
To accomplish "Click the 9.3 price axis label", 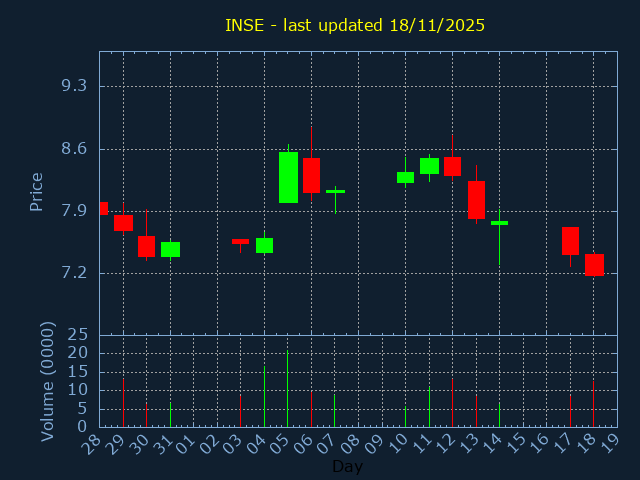I will [x=74, y=86].
